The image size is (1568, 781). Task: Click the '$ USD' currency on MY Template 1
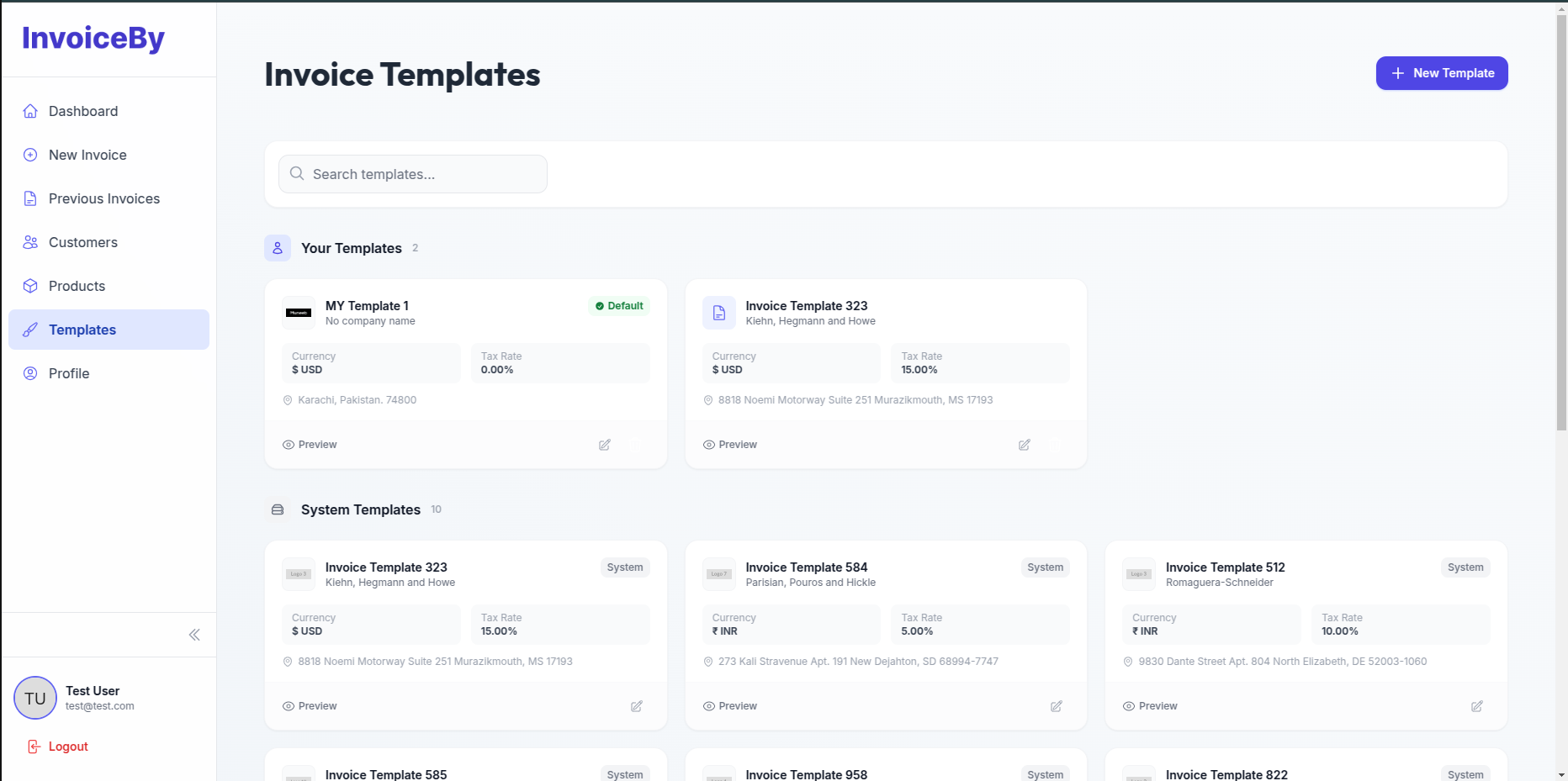pyautogui.click(x=307, y=370)
